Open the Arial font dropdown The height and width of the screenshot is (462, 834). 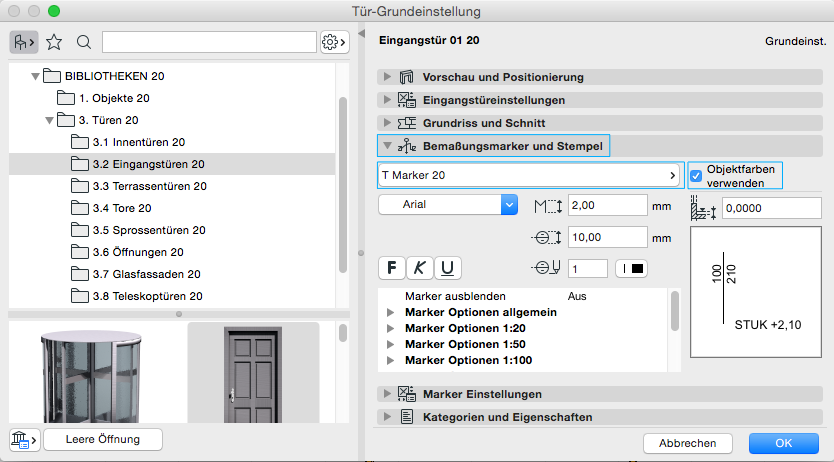pyautogui.click(x=447, y=204)
